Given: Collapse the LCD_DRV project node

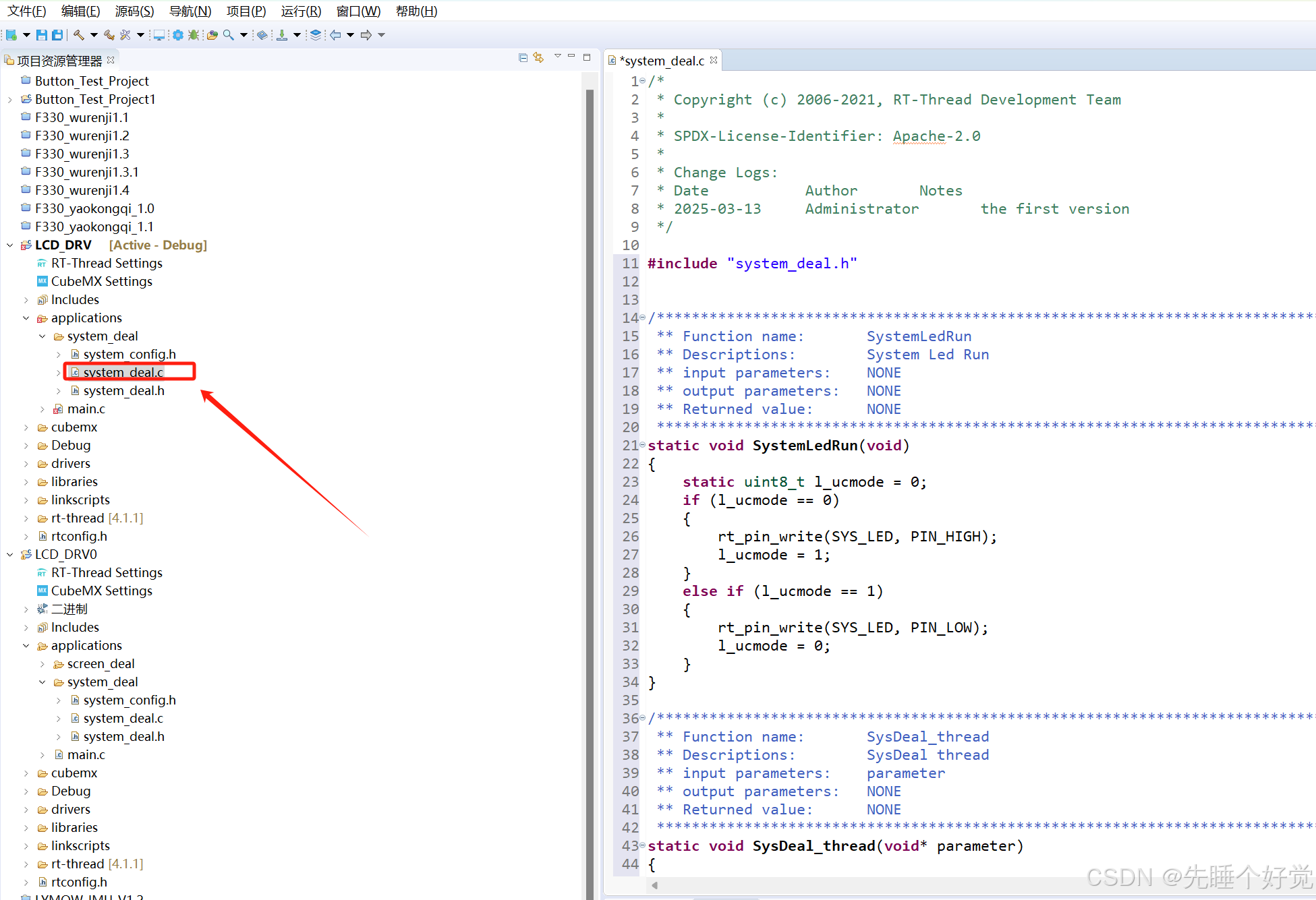Looking at the screenshot, I should point(10,245).
